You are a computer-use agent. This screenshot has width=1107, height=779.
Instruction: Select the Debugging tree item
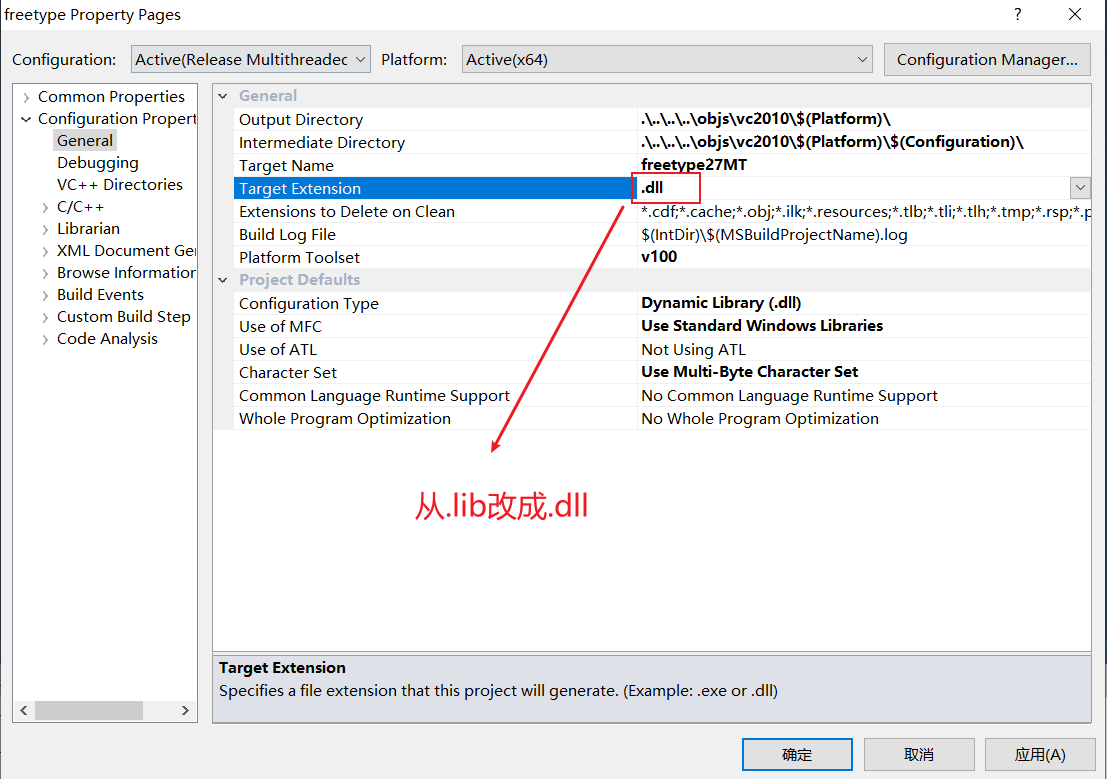[97, 163]
